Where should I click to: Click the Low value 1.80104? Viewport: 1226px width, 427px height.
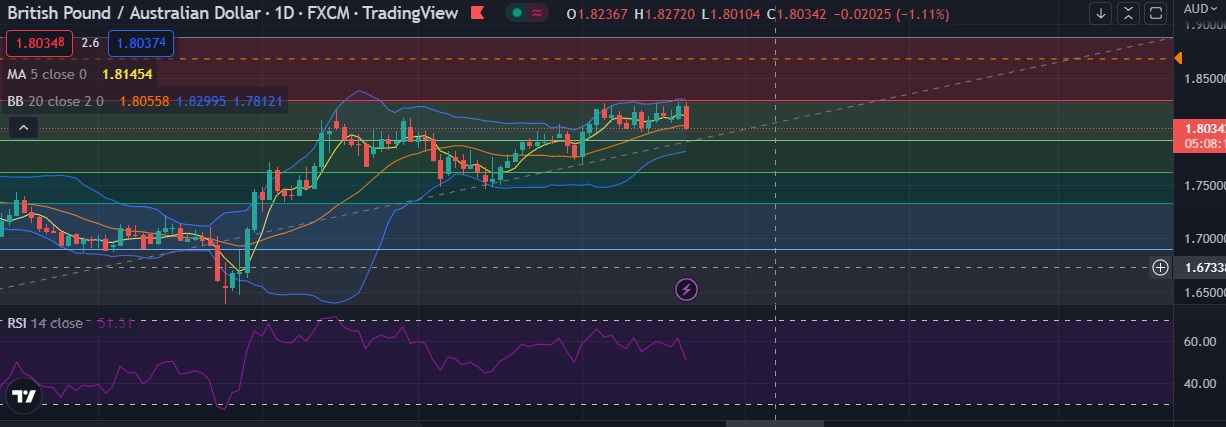735,14
